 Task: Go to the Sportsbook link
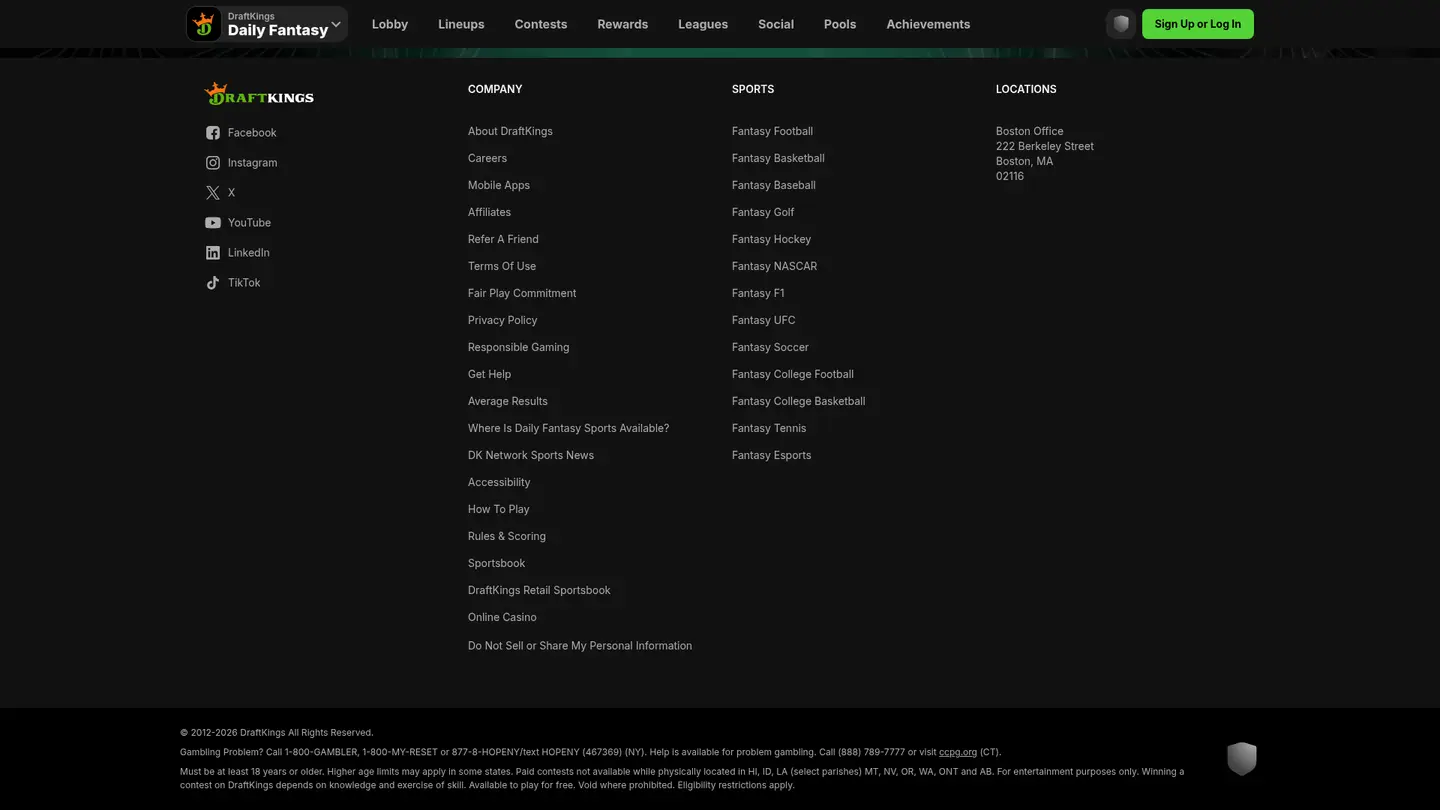(x=496, y=563)
